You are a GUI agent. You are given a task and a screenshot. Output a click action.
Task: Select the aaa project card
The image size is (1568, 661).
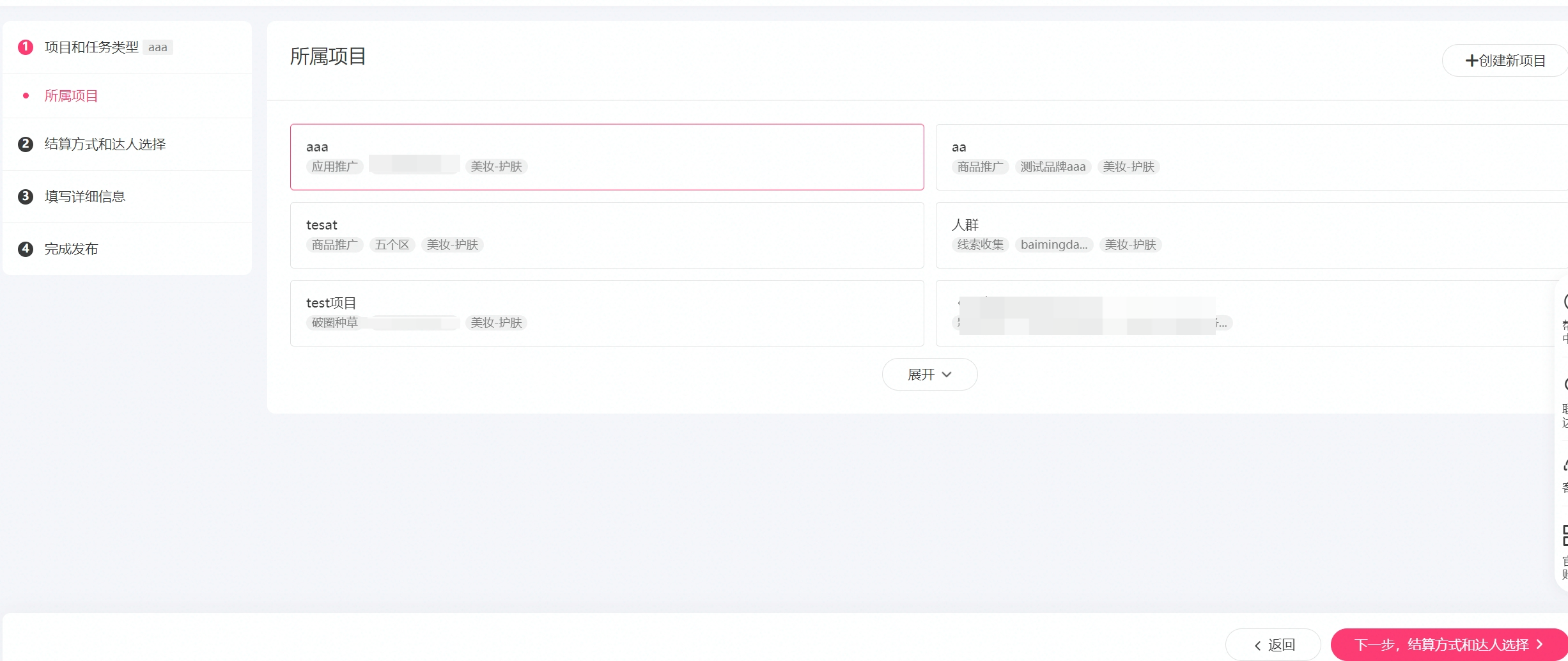(x=607, y=157)
